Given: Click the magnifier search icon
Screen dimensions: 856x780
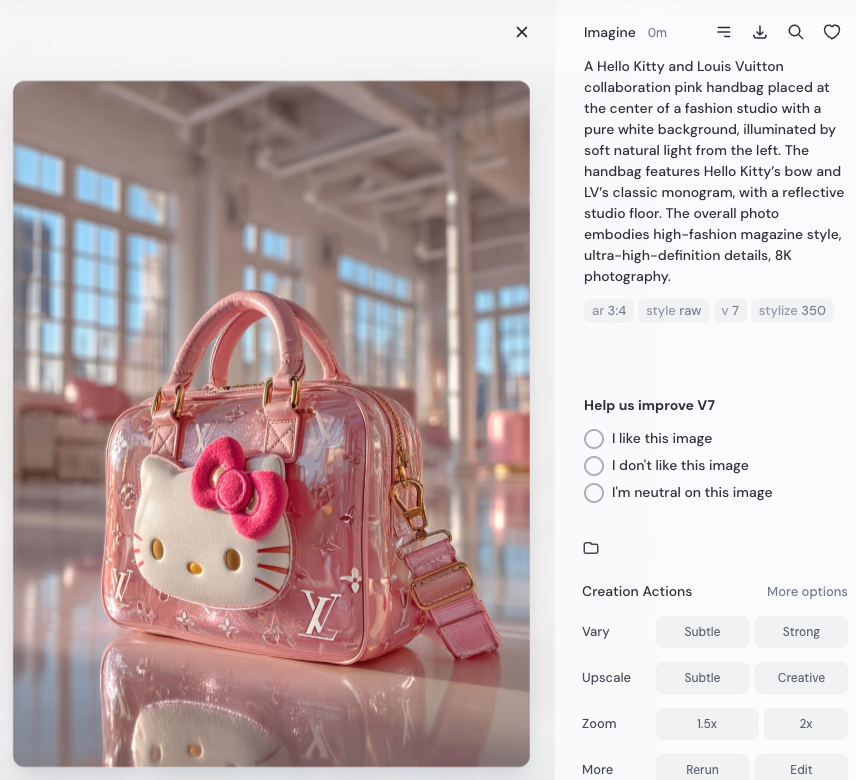Looking at the screenshot, I should click(796, 32).
